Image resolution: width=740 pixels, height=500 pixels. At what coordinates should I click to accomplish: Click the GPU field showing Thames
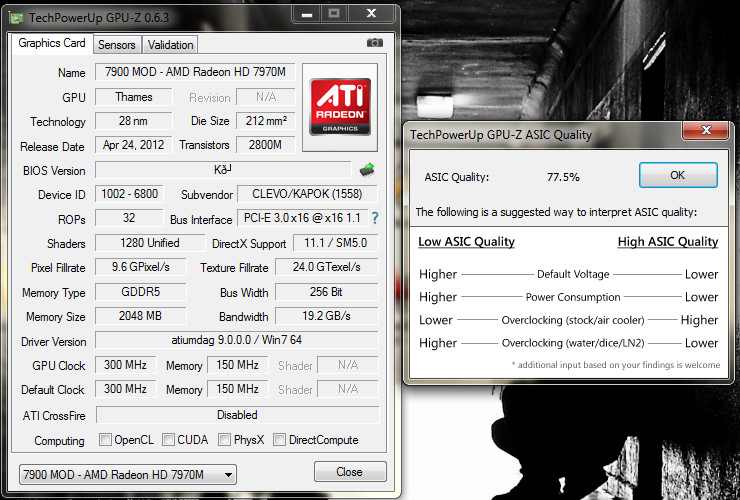click(x=134, y=97)
